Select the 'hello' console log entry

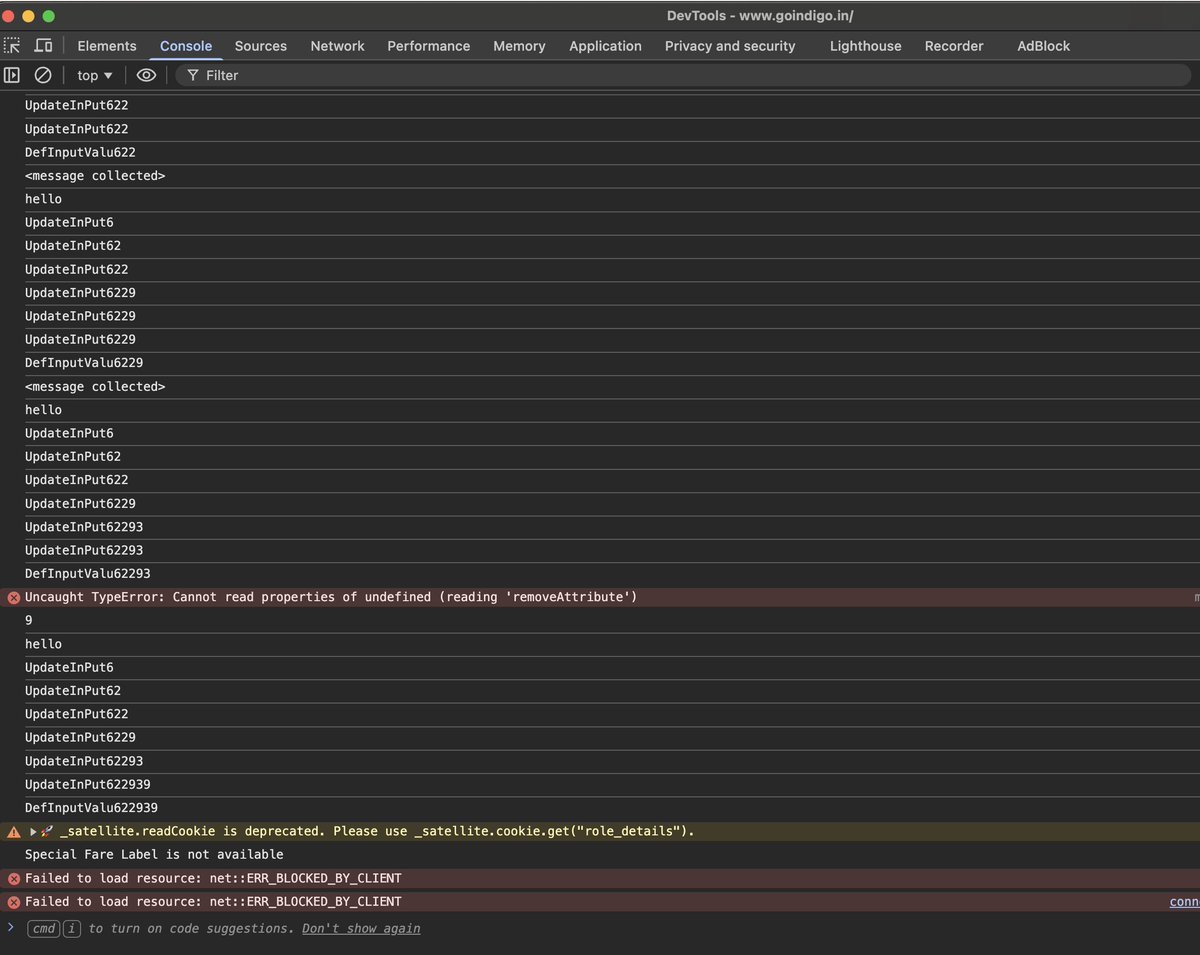43,199
